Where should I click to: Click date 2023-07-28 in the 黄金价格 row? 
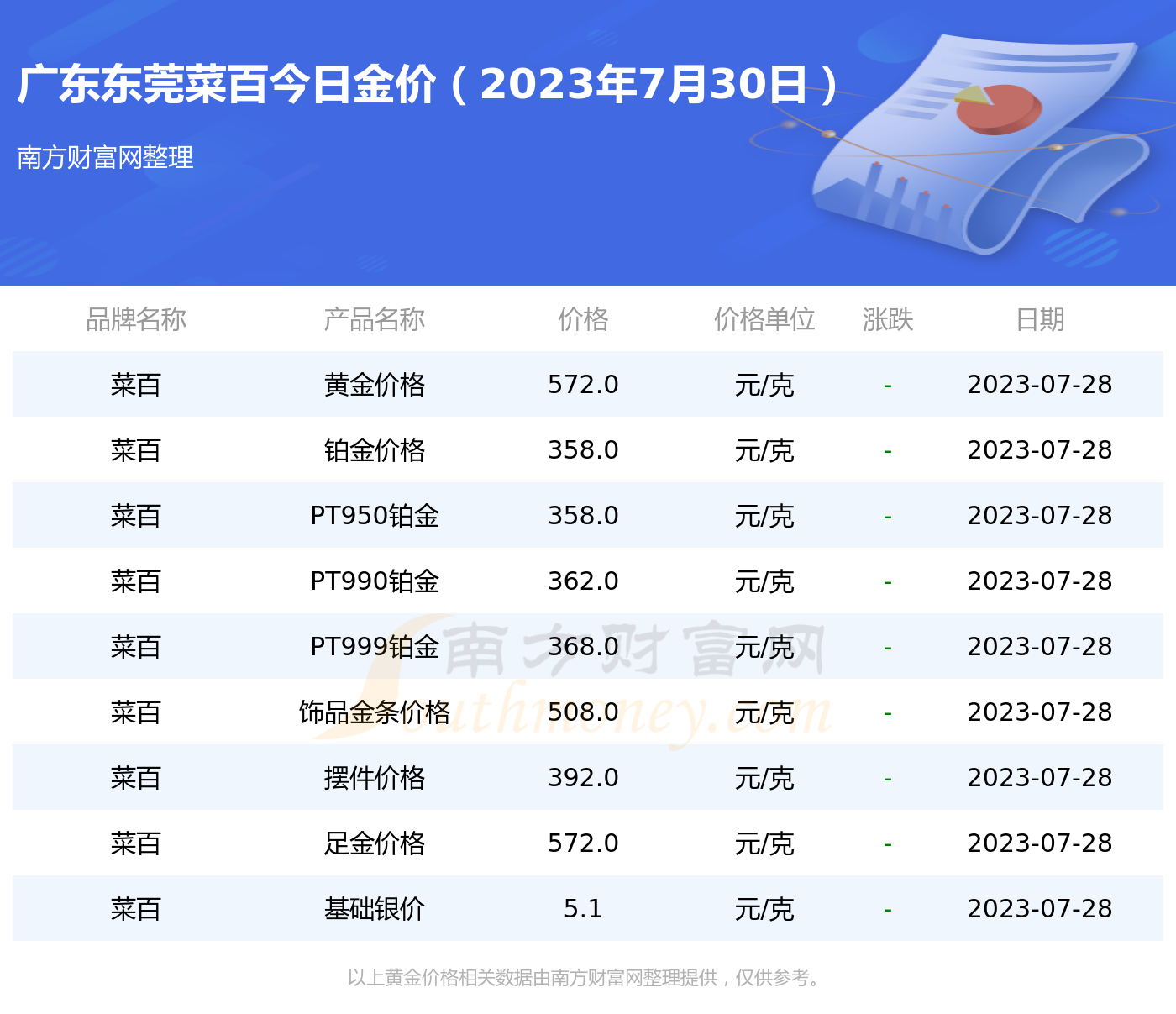1040,385
